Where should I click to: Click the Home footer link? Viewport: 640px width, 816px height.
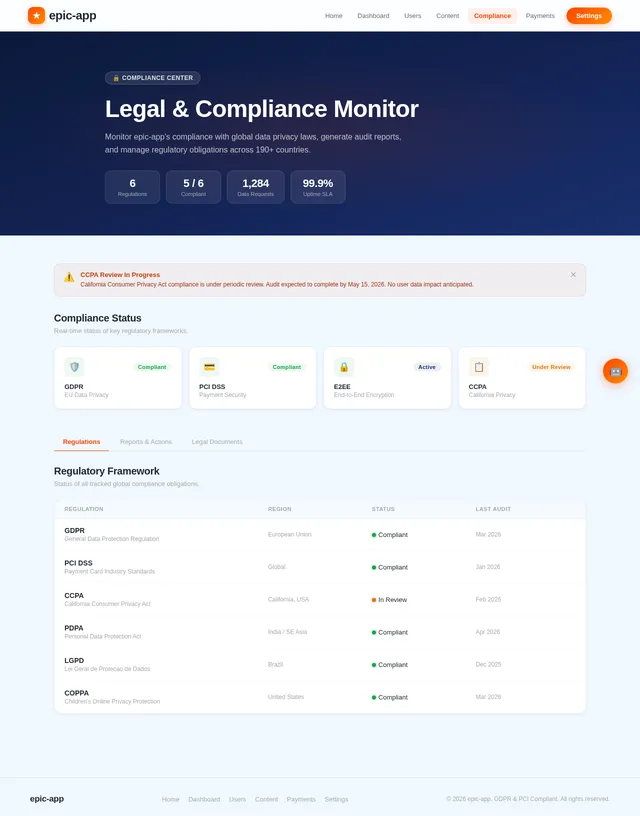170,799
